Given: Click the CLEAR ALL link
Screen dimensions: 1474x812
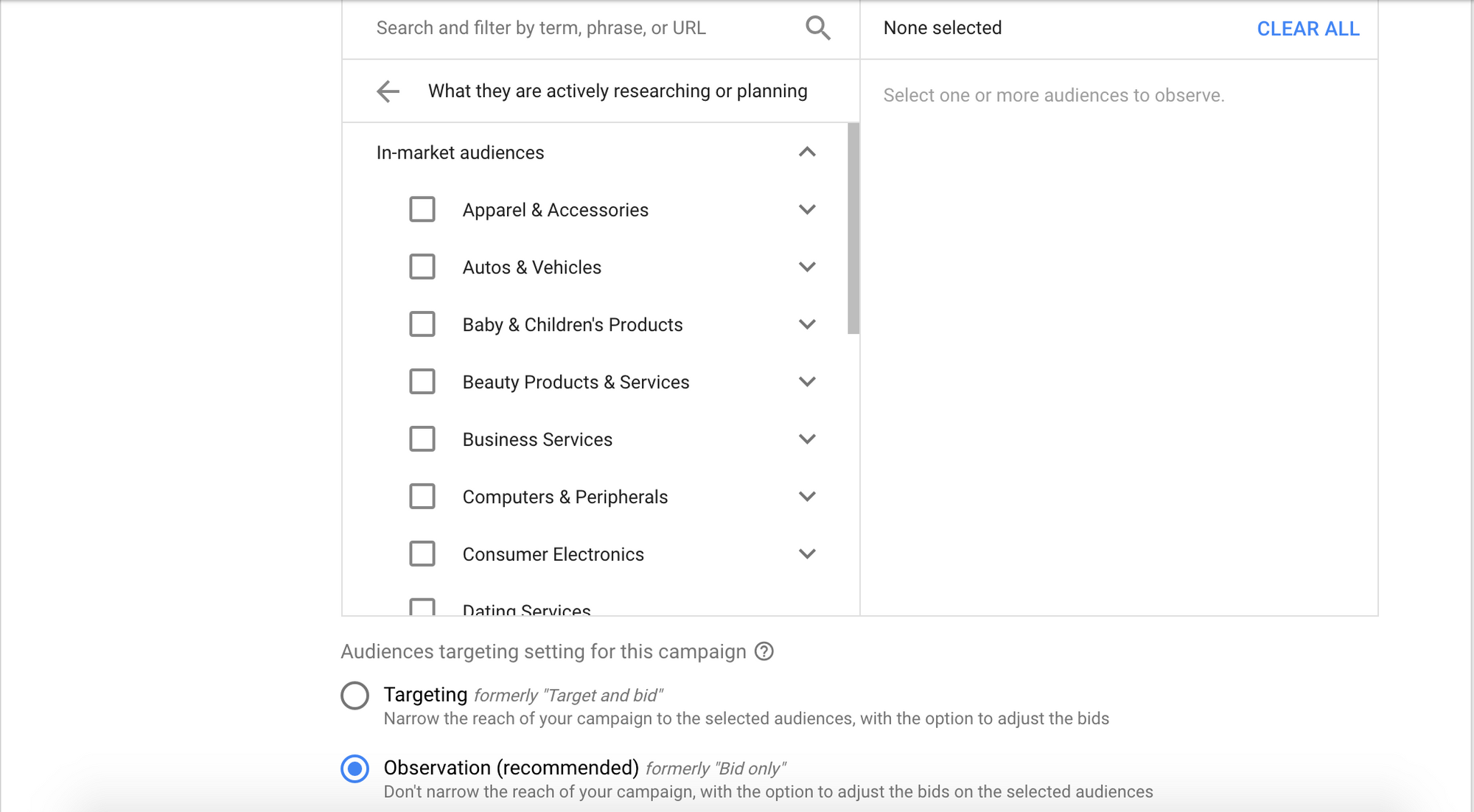Looking at the screenshot, I should 1307,29.
